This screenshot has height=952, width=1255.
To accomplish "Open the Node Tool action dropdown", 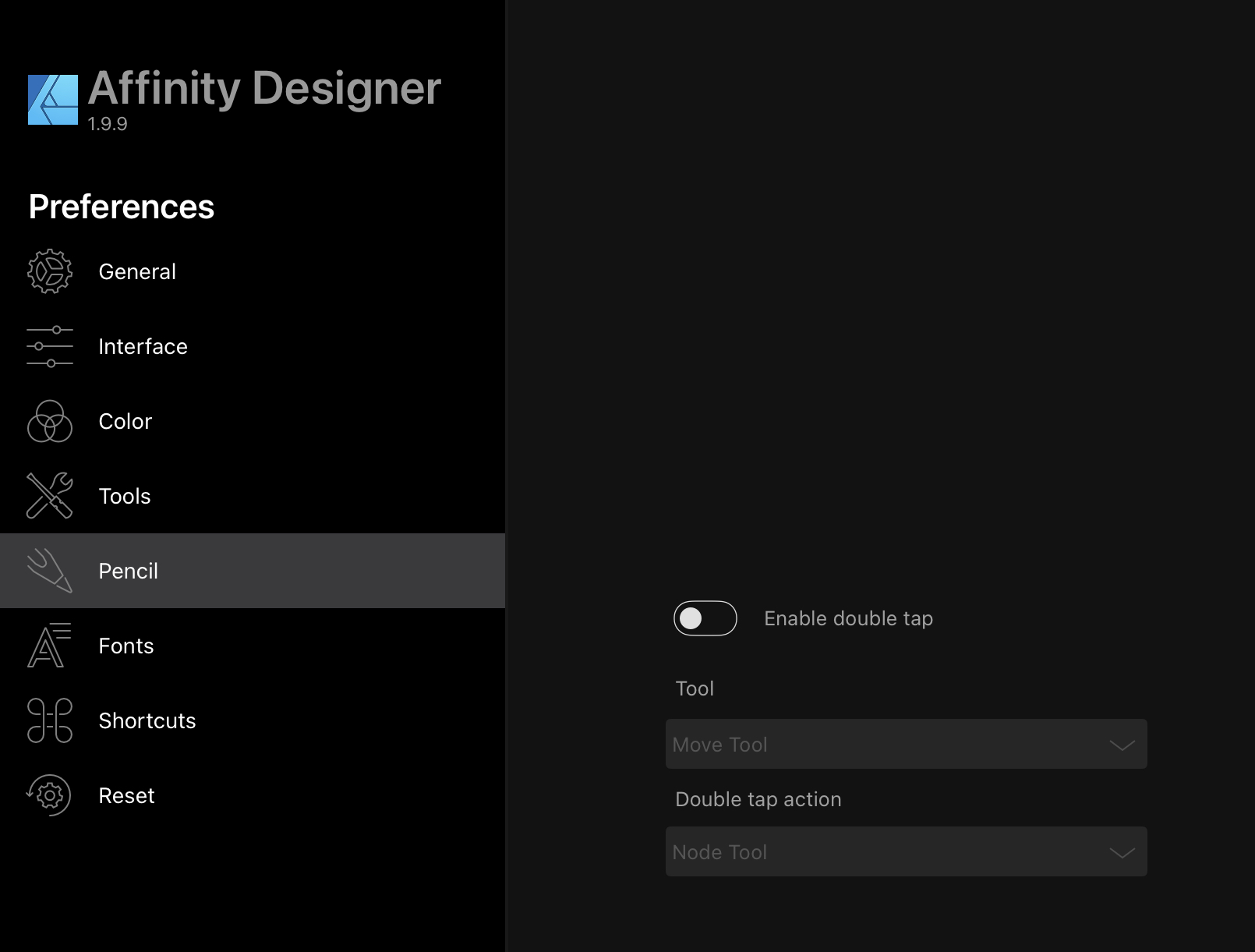I will (907, 851).
